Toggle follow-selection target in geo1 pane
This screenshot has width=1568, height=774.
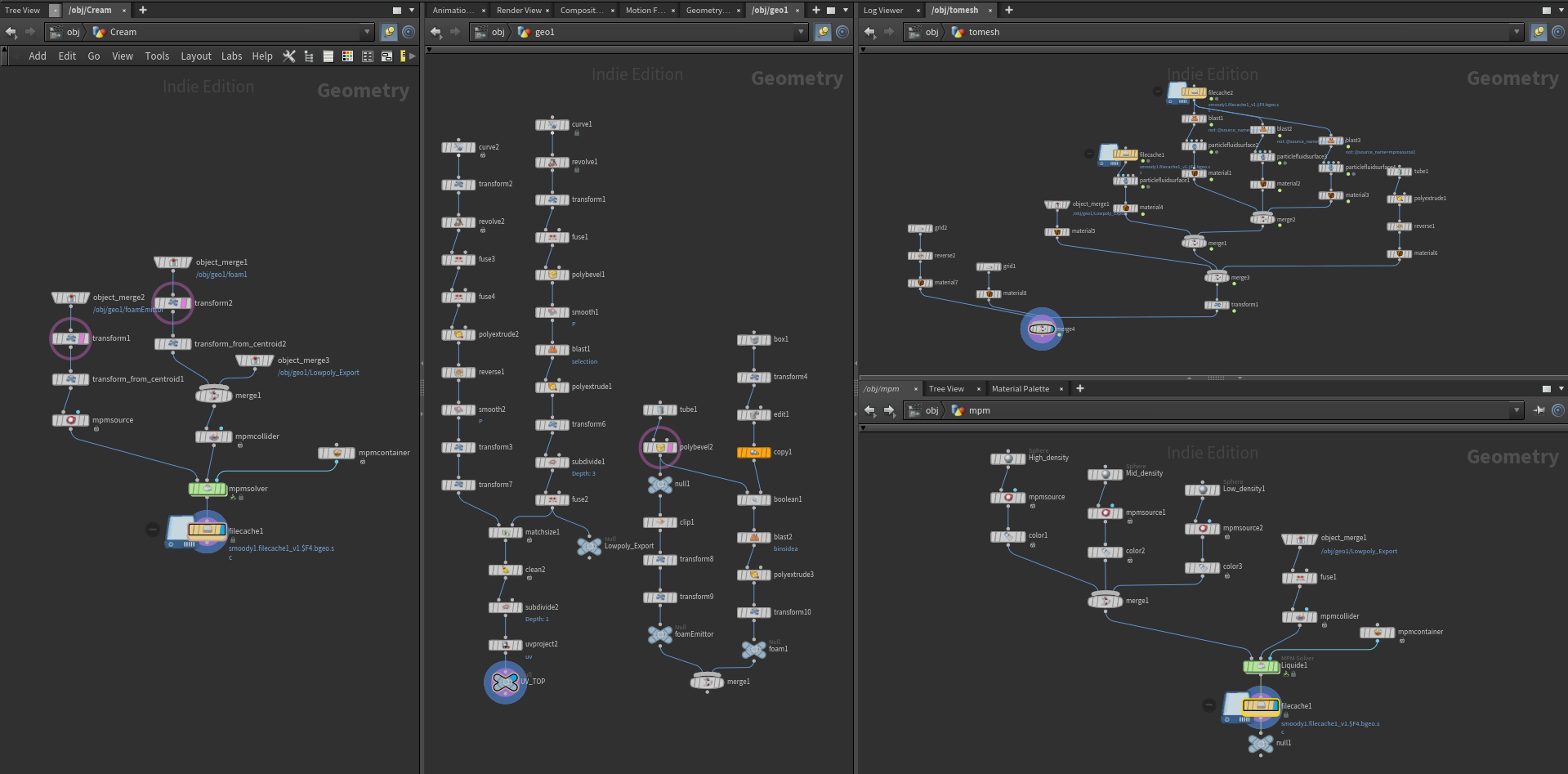[x=842, y=32]
